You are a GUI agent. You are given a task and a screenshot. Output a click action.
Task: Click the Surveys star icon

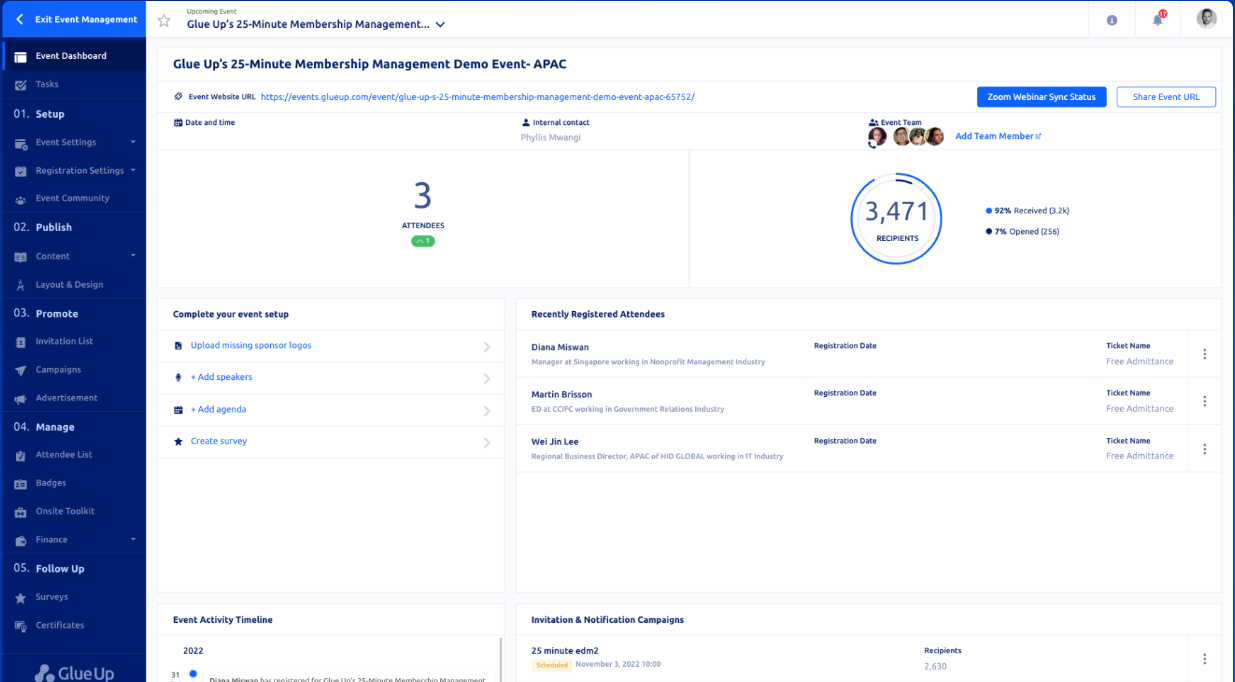[20, 597]
